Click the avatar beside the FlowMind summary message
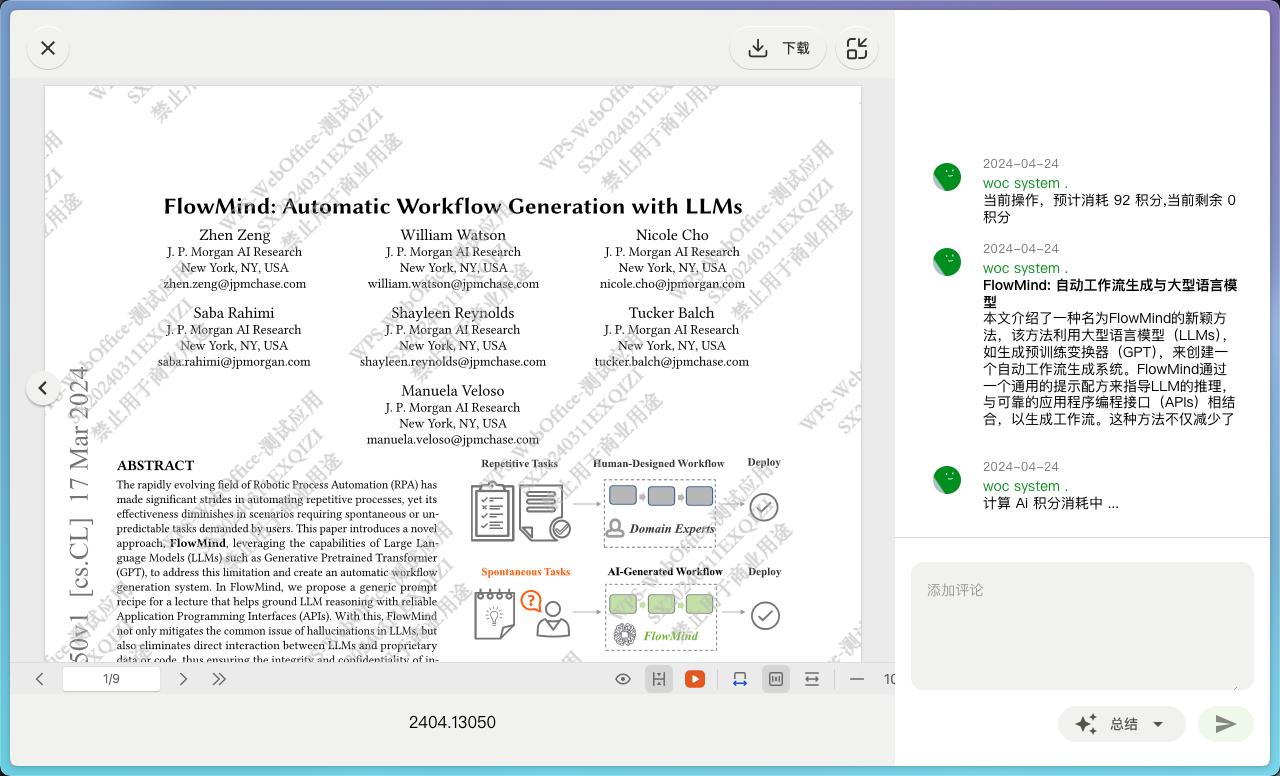Screen dimensions: 1280x776 click(x=947, y=262)
